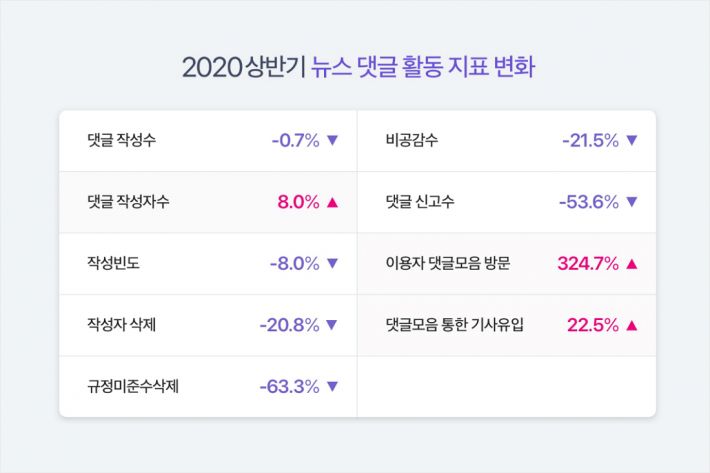Click the 작성빈도 label
The image size is (710, 473).
114,264
